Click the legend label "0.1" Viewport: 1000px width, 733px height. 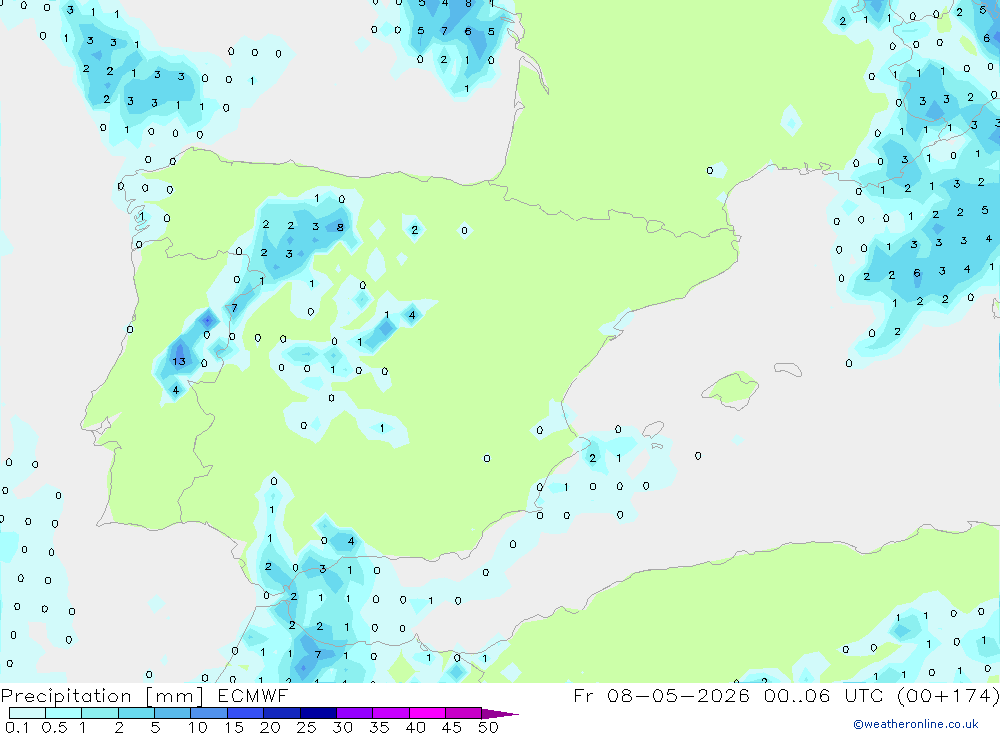click(17, 727)
